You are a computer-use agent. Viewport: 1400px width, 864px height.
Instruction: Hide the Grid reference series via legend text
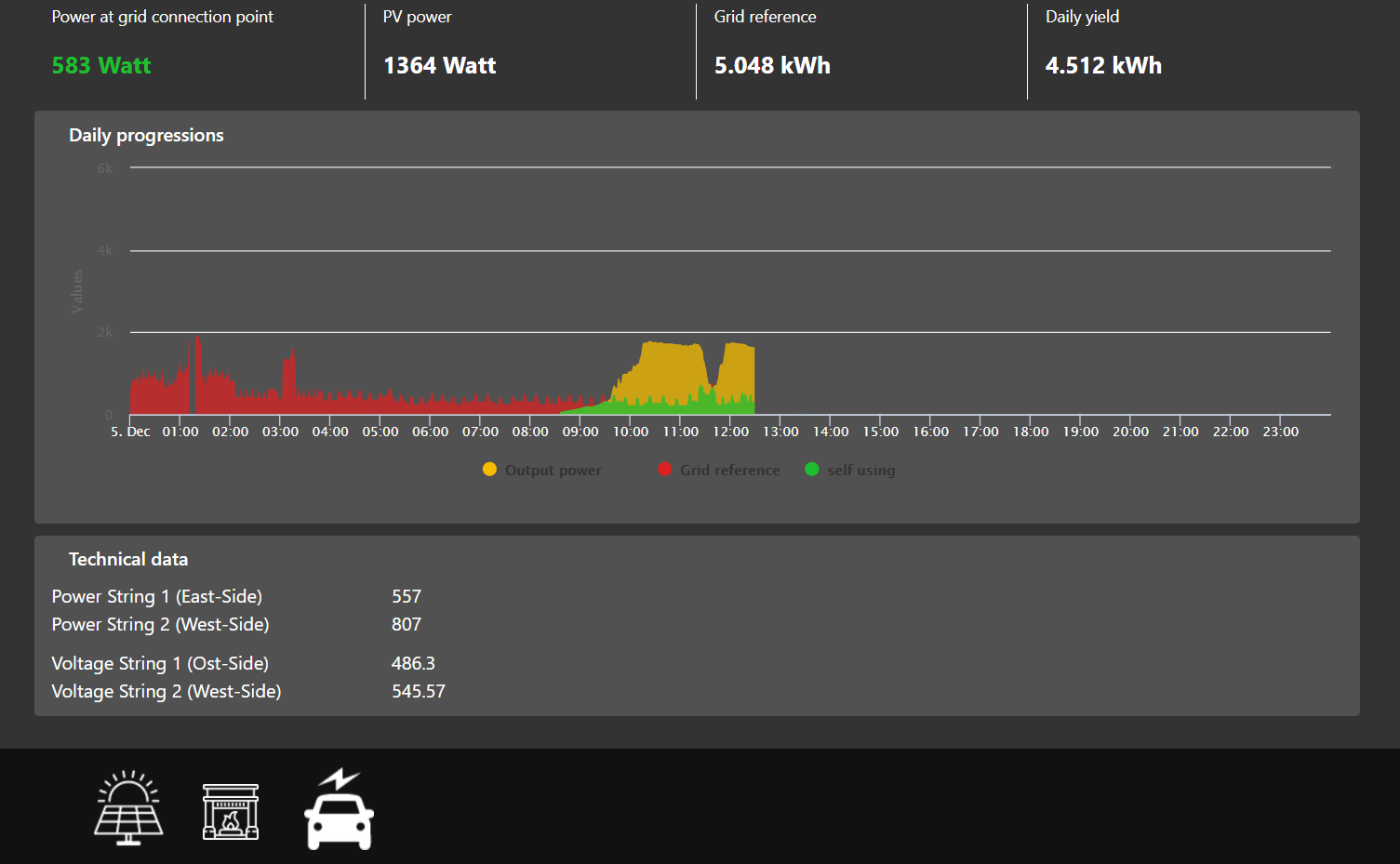coord(729,471)
